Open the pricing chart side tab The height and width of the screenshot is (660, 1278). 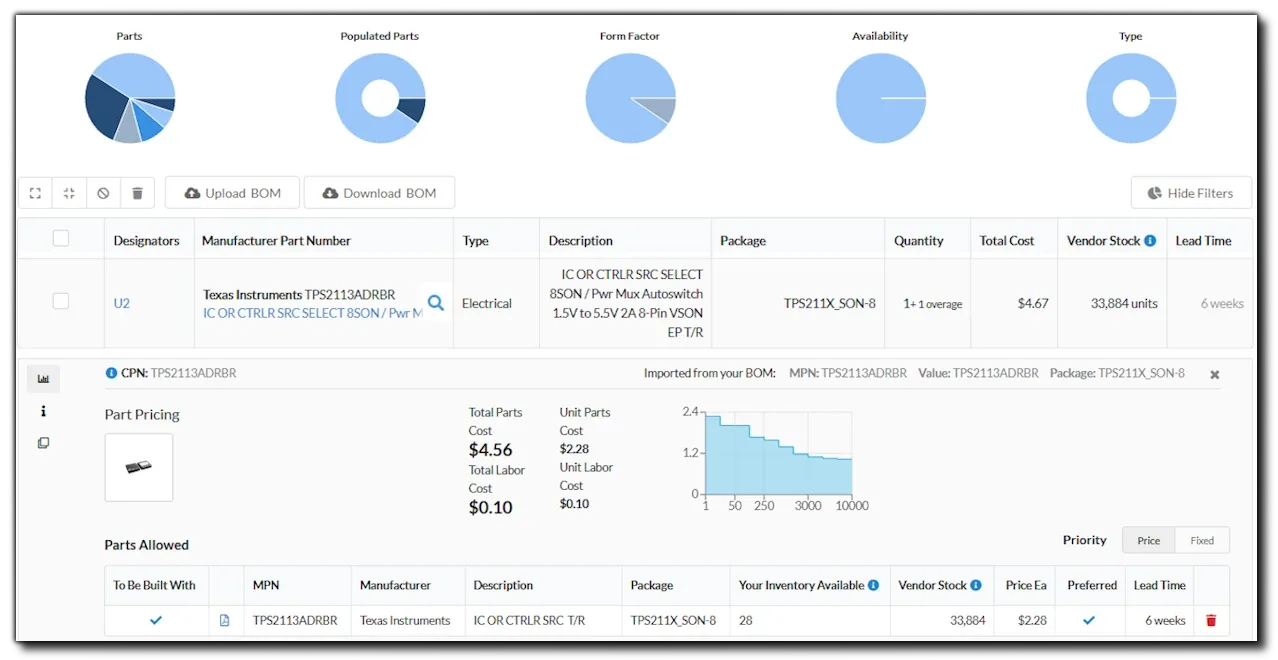[43, 379]
